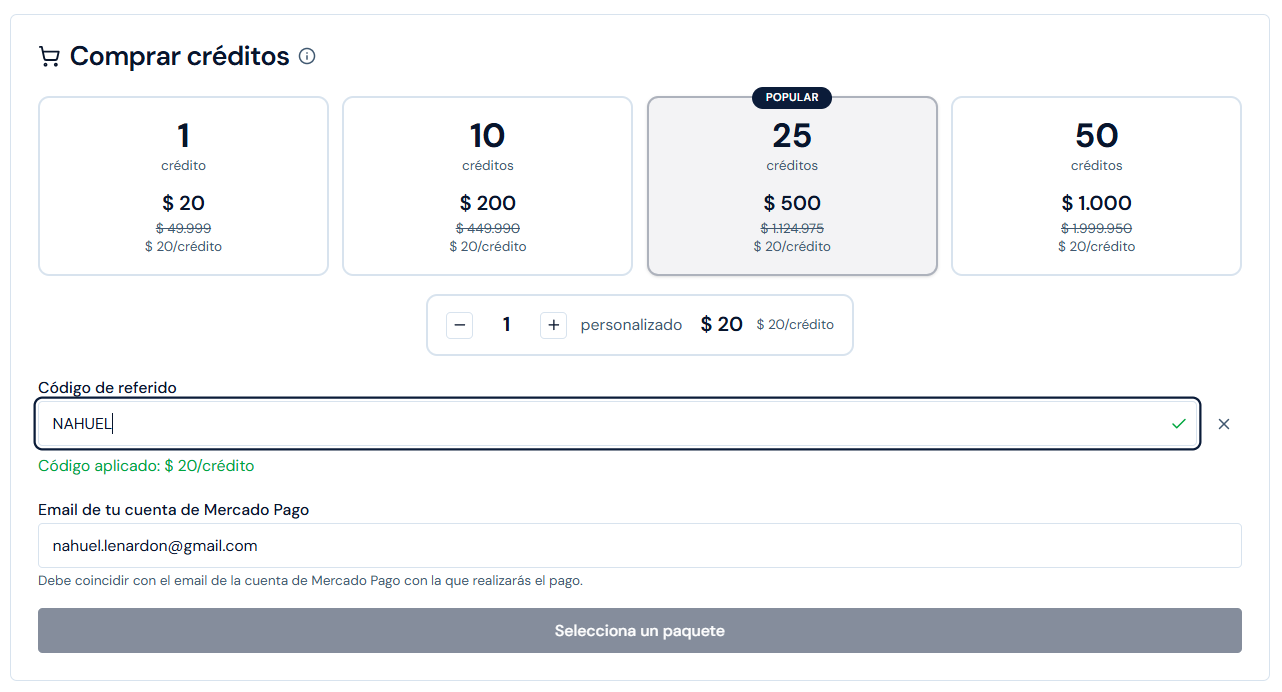Click the minus icon to decrease credits
The image size is (1282, 692).
459,324
